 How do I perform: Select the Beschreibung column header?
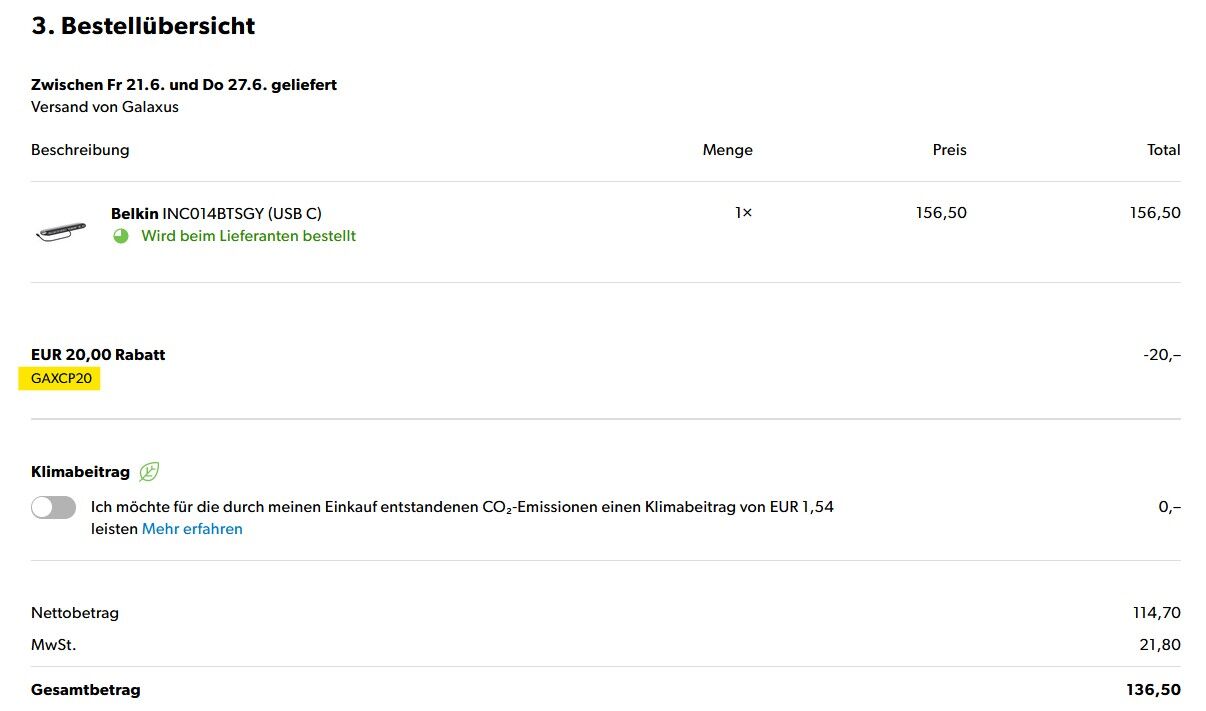[80, 150]
